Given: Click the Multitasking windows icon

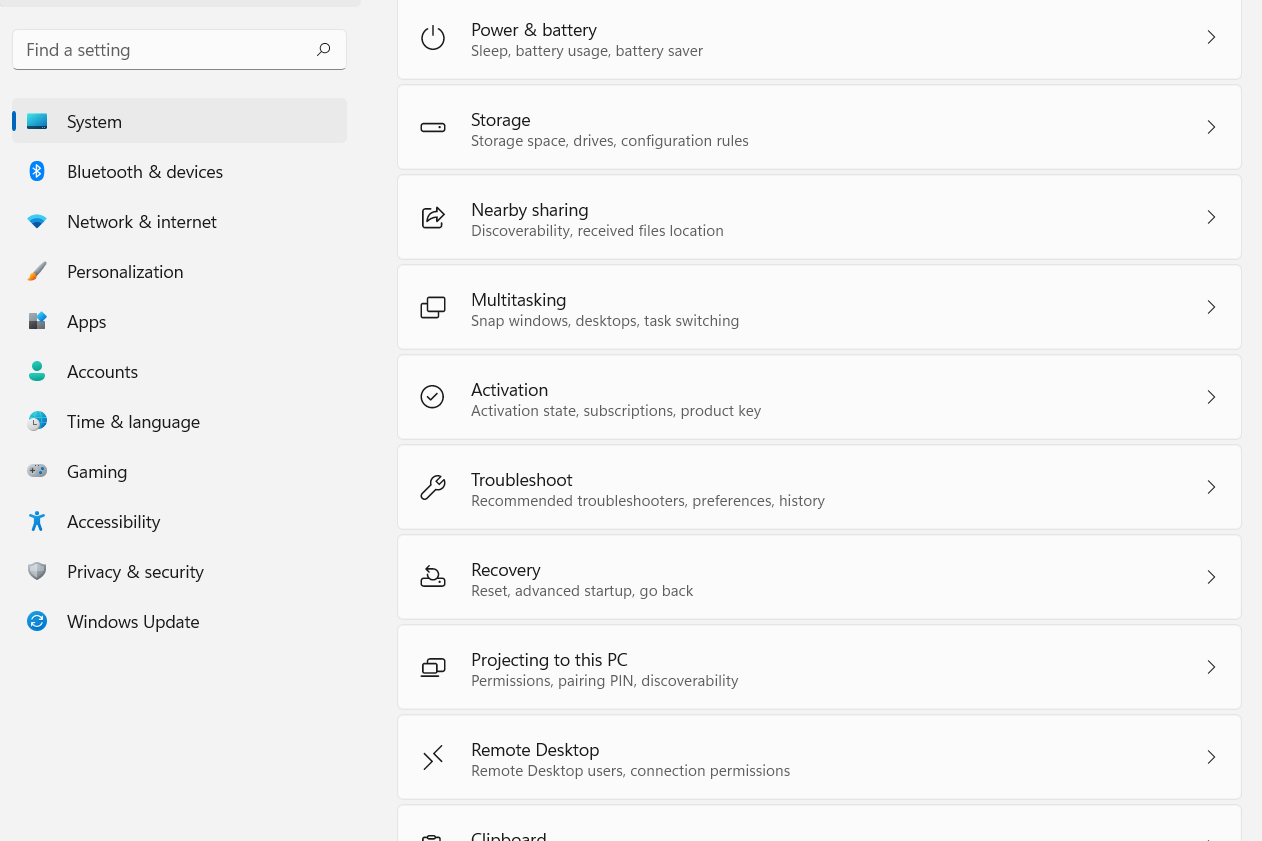Looking at the screenshot, I should pos(432,308).
